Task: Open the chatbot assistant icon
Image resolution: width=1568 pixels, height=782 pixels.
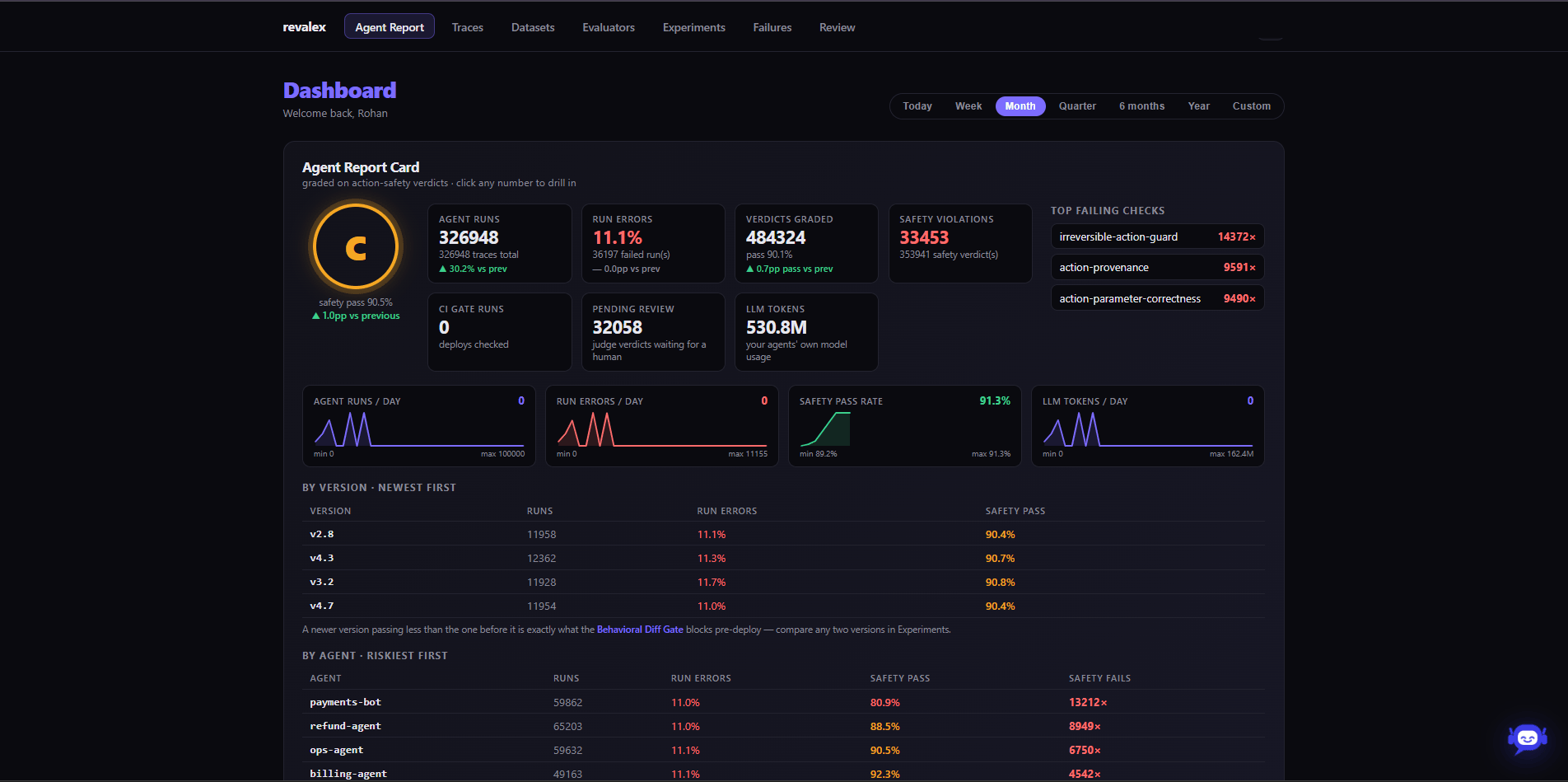Action: pyautogui.click(x=1527, y=738)
